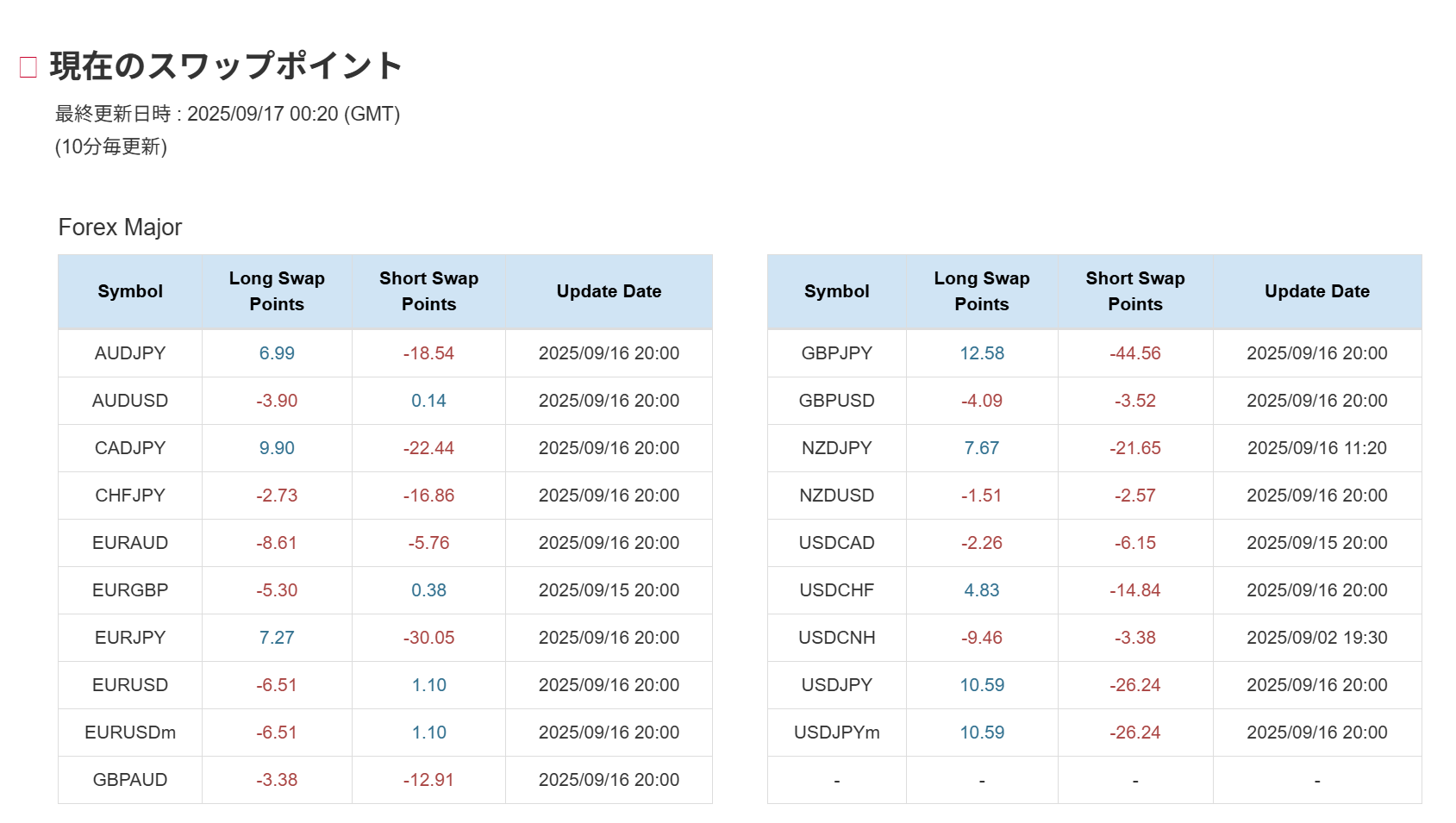Click the USDCNH update date 2025/09/02 19:30
This screenshot has width=1456, height=823.
pyautogui.click(x=1316, y=638)
